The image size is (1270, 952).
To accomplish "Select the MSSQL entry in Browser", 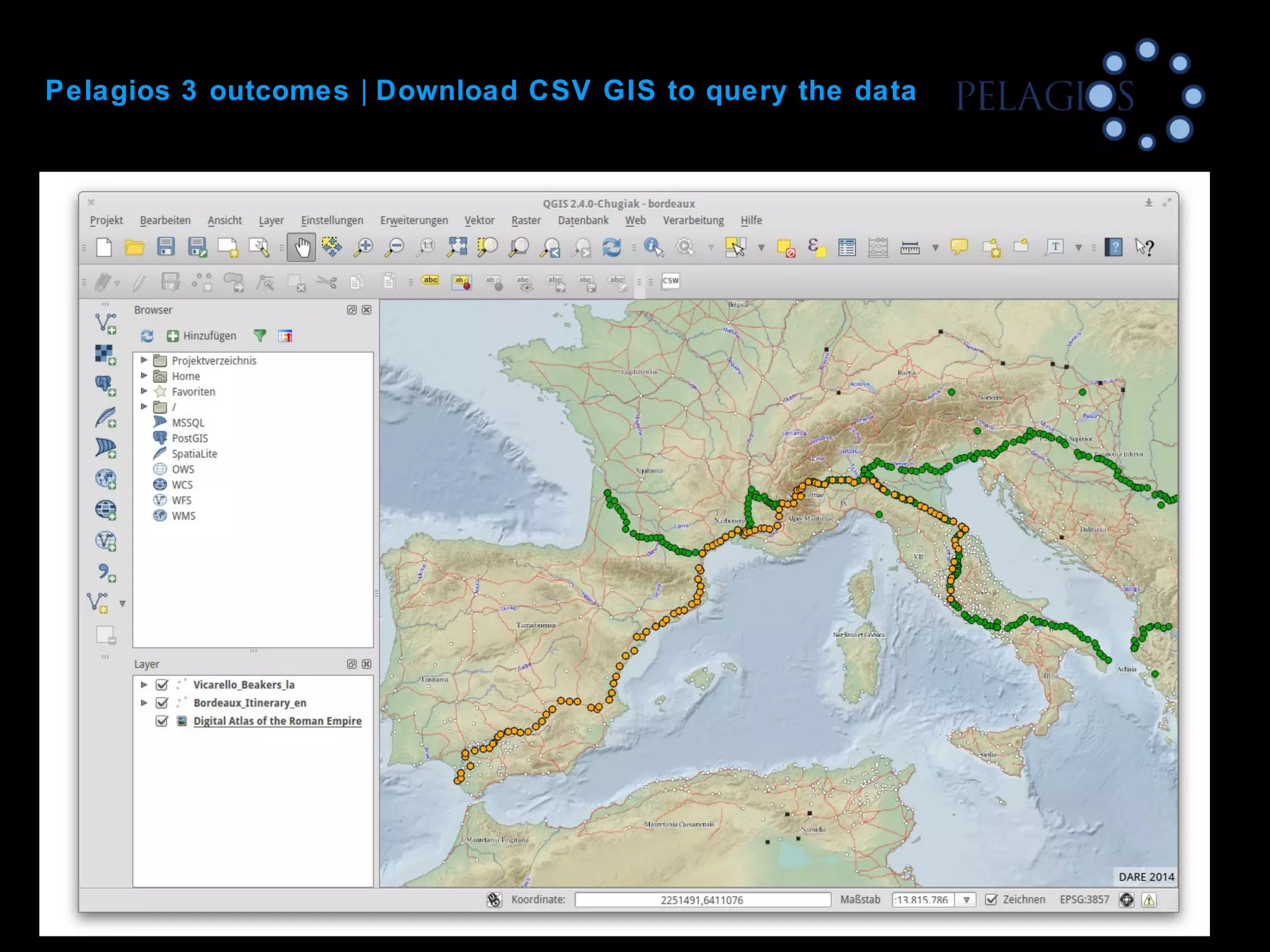I will point(188,423).
